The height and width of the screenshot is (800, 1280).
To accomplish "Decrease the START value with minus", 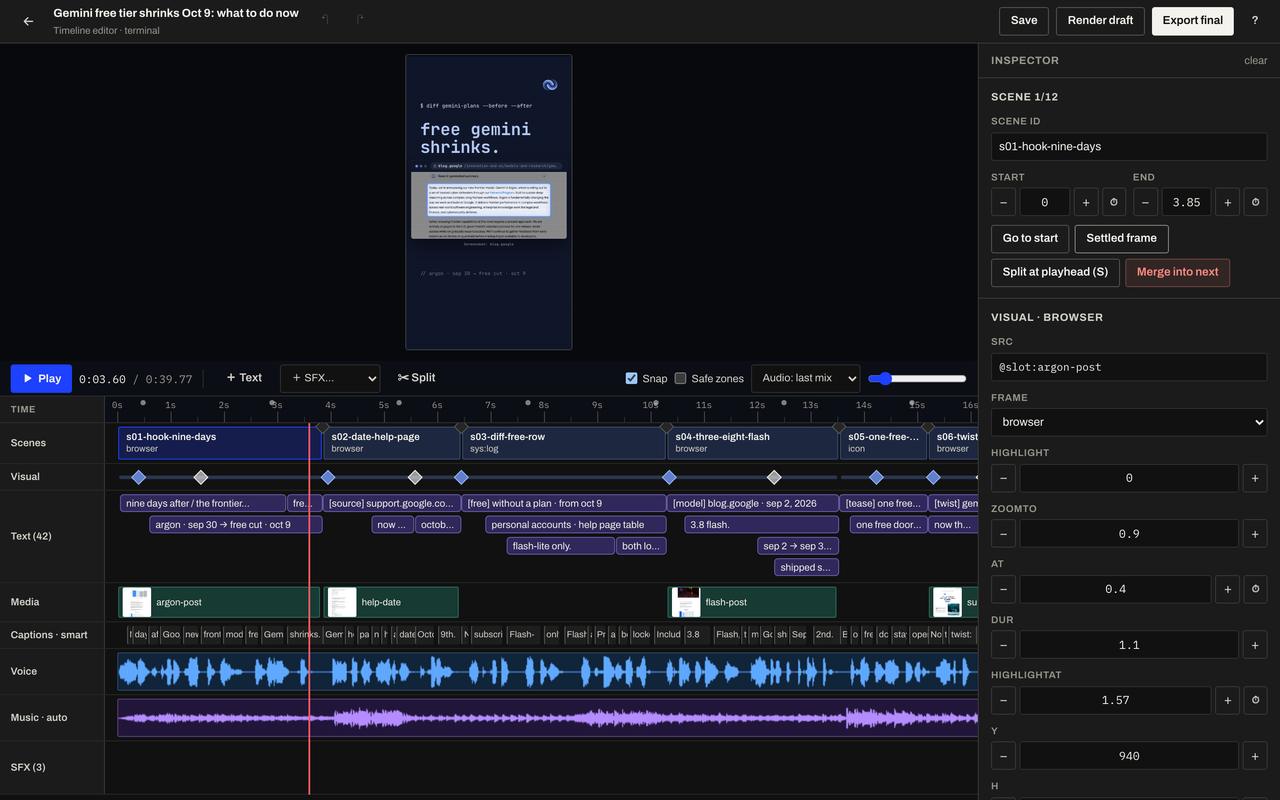I will (1004, 202).
